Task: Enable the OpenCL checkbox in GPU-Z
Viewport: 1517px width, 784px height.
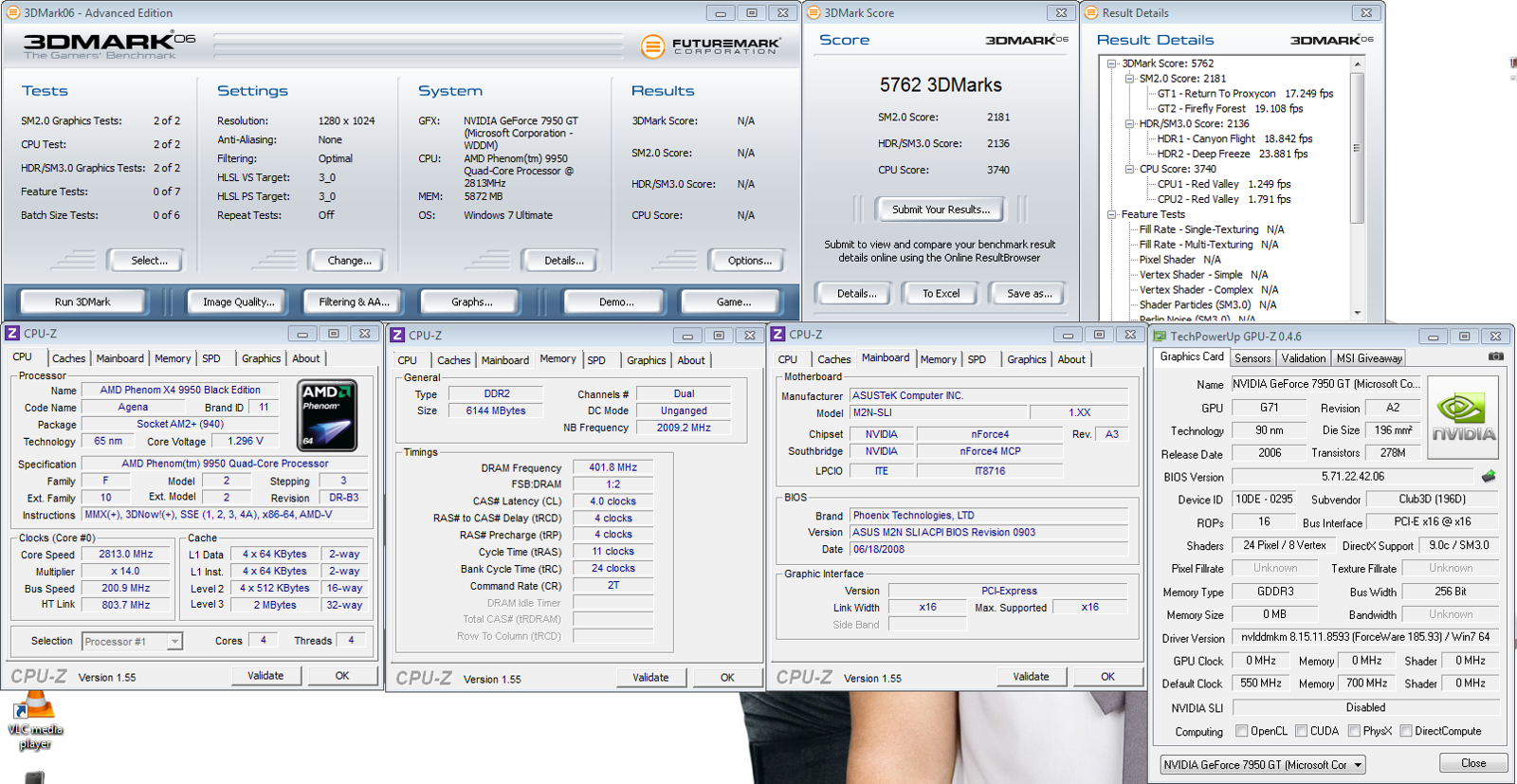Action: click(1241, 731)
